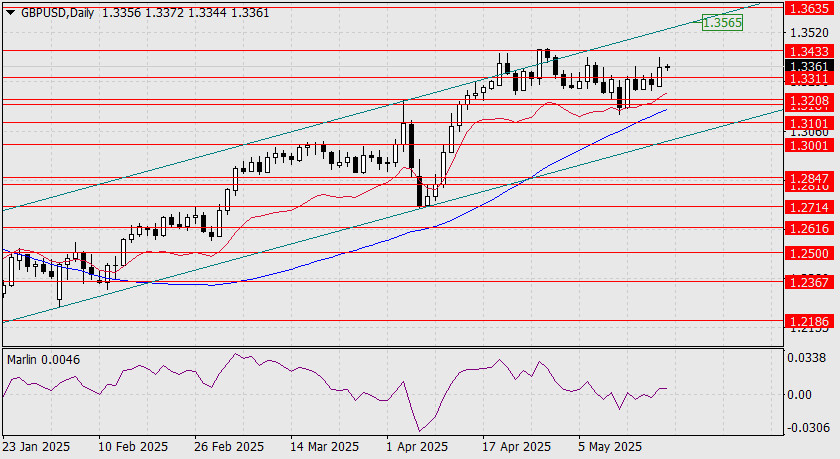Viewport: 840px width, 459px height.
Task: Select the 1.2367 level label
Action: click(809, 282)
